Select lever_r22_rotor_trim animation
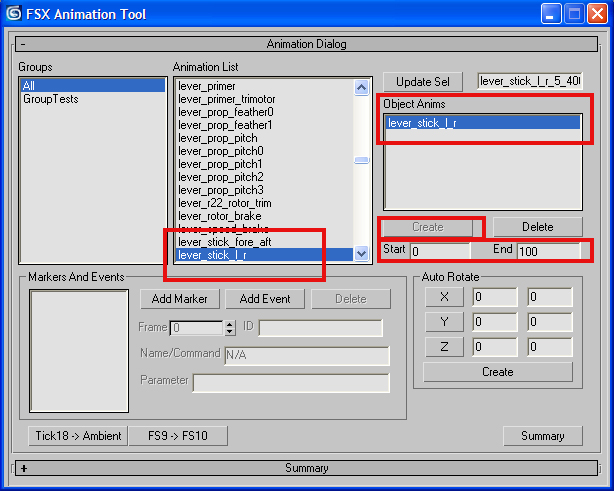This screenshot has height=491, width=614. pyautogui.click(x=264, y=203)
